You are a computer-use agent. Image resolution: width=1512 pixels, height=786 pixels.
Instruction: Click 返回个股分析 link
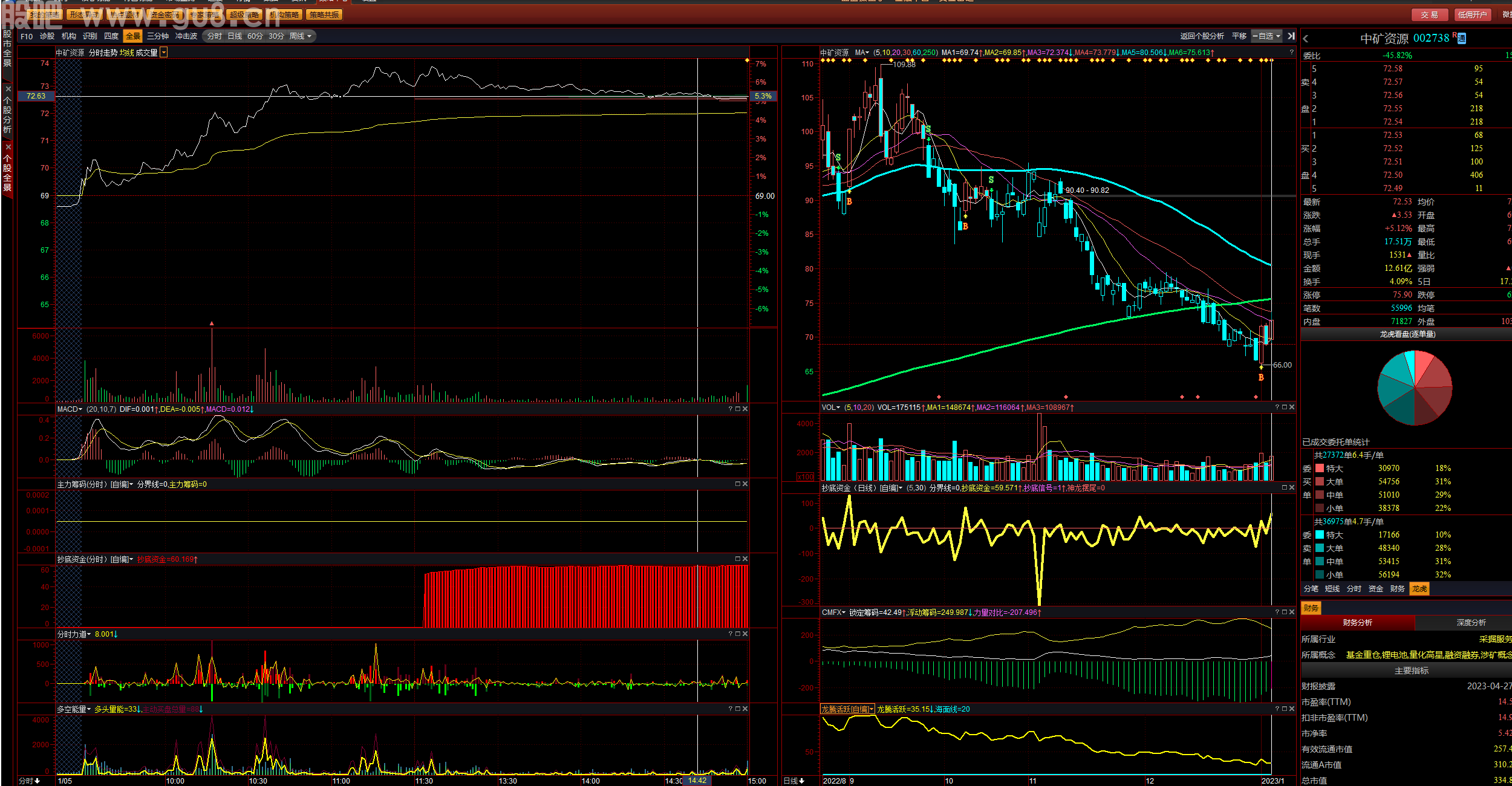coord(1202,36)
